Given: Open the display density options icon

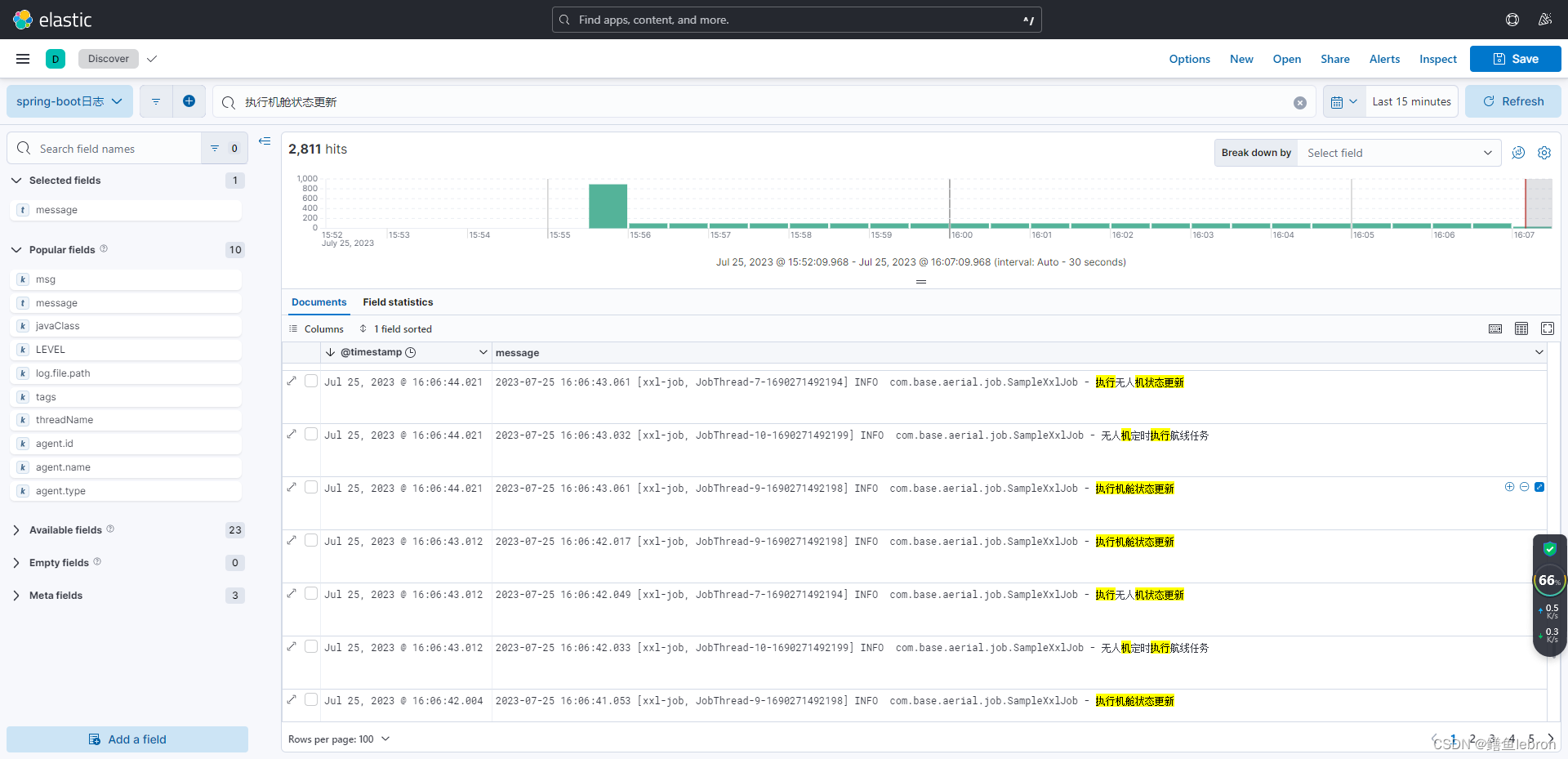Looking at the screenshot, I should (x=1521, y=328).
